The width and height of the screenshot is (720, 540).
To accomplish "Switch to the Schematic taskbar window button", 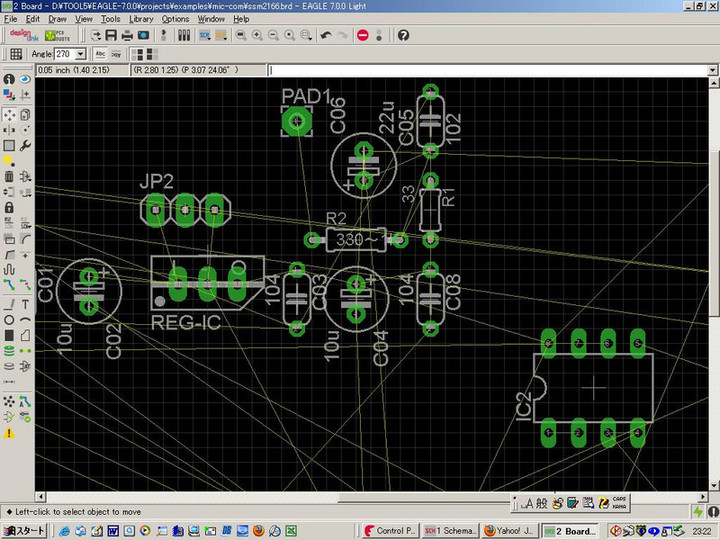I will 448,530.
